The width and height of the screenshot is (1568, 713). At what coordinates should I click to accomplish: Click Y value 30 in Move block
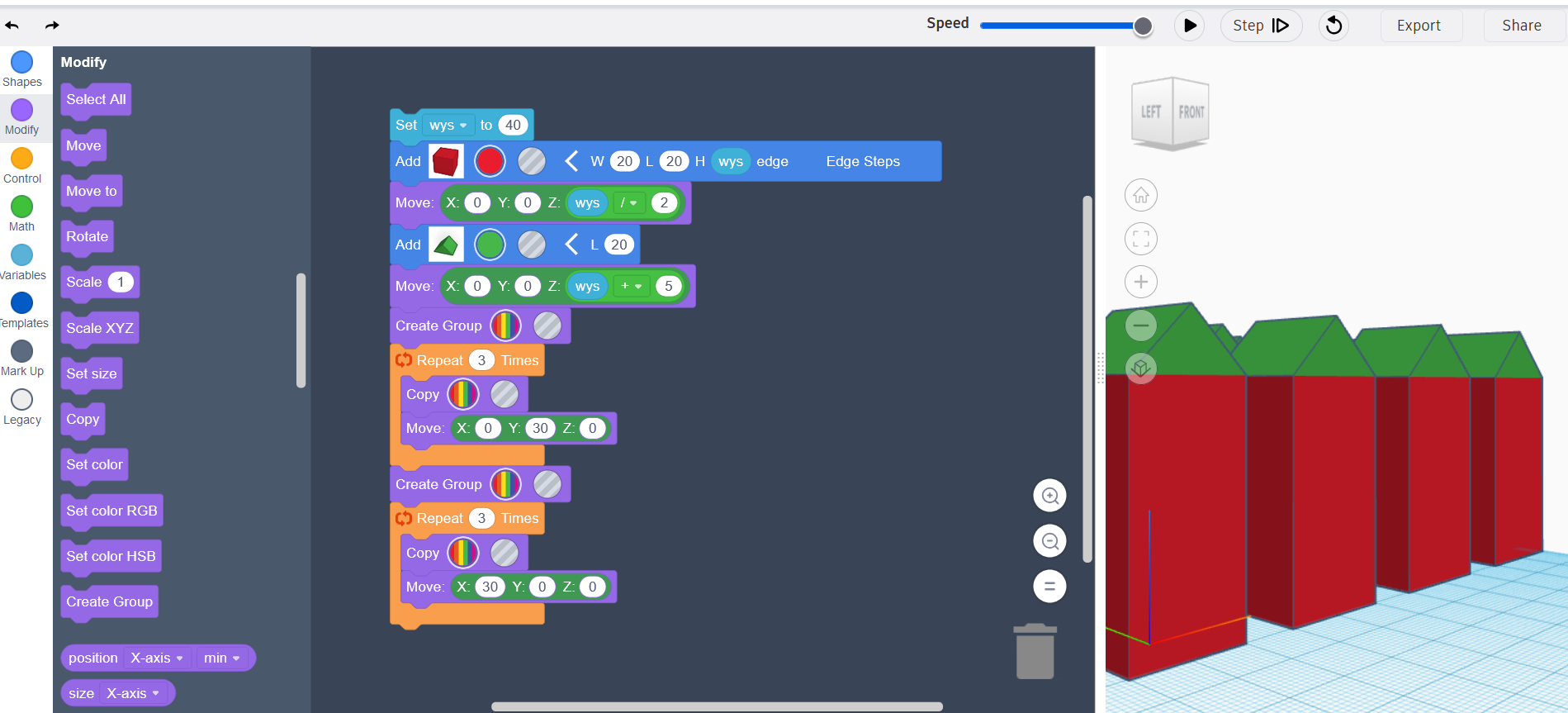[x=540, y=429]
